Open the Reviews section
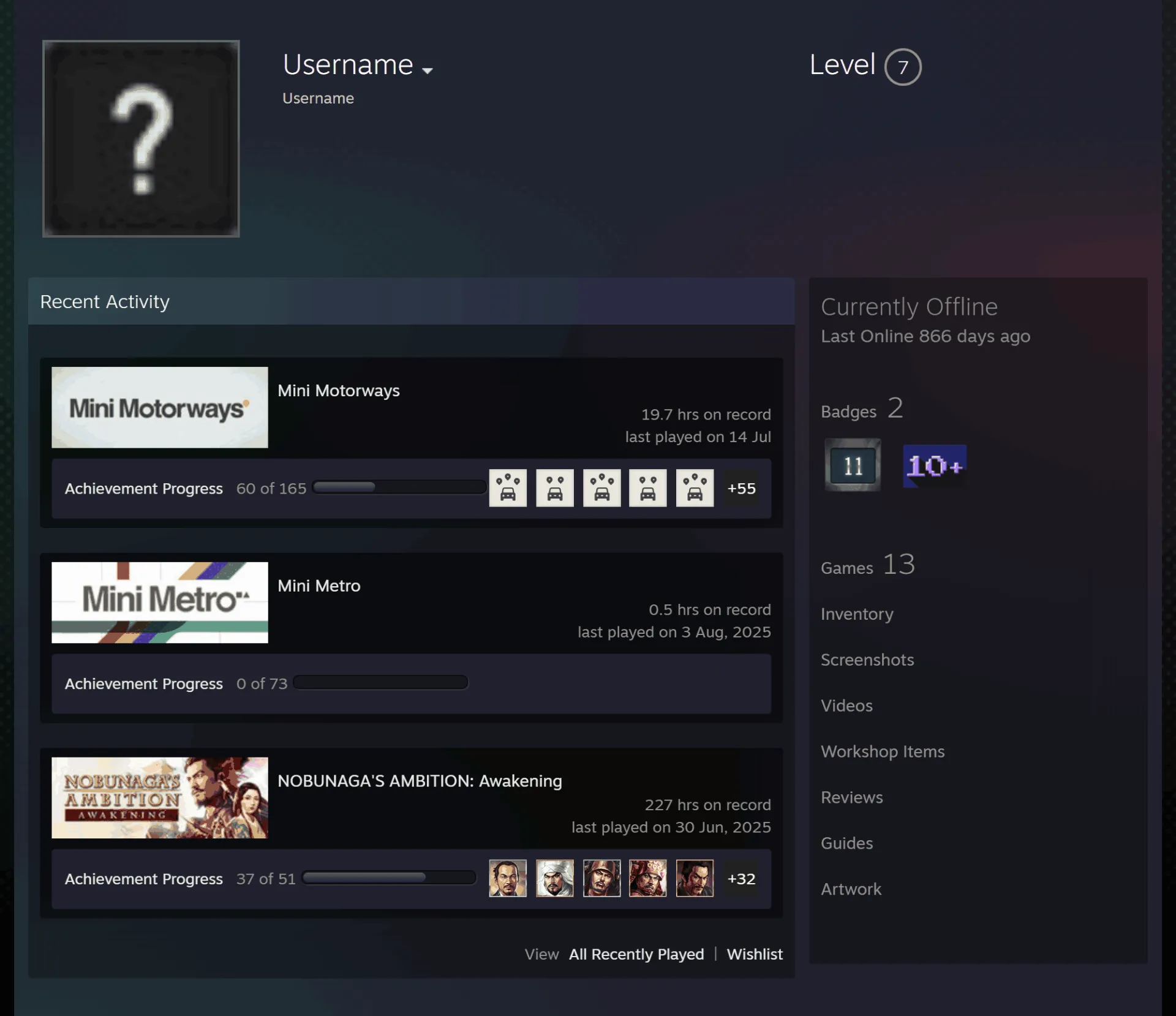Image resolution: width=1176 pixels, height=1016 pixels. pos(852,797)
